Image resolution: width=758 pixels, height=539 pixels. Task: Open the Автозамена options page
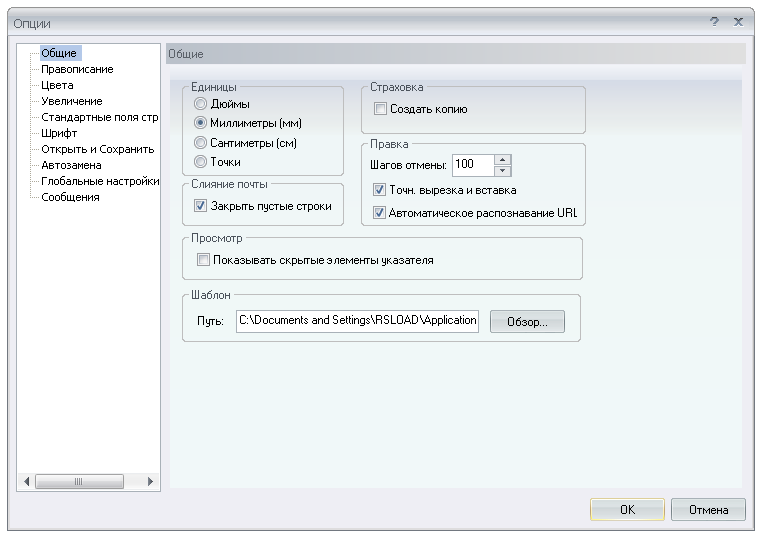point(71,165)
